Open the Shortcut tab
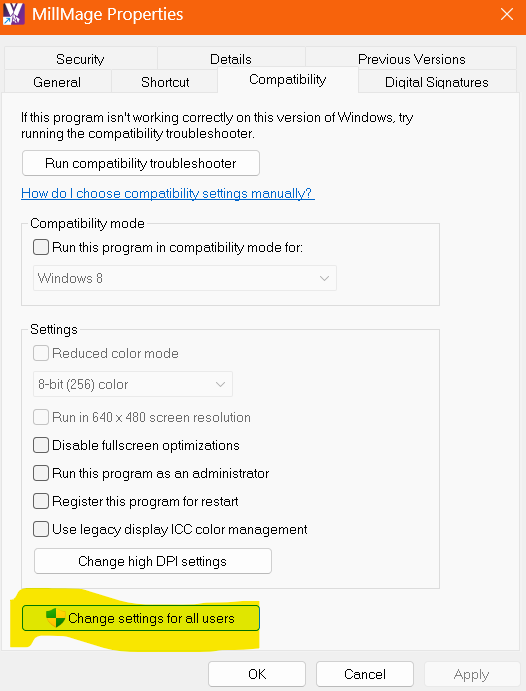The height and width of the screenshot is (691, 526). coord(165,82)
